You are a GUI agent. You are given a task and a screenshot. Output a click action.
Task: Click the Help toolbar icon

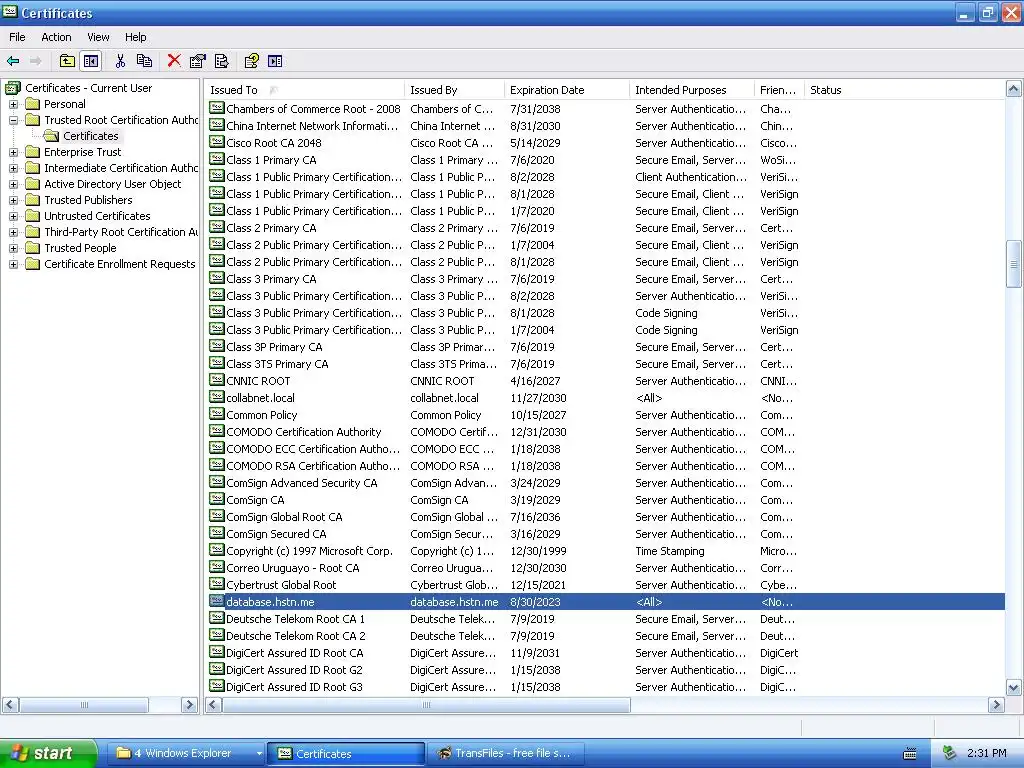251,61
